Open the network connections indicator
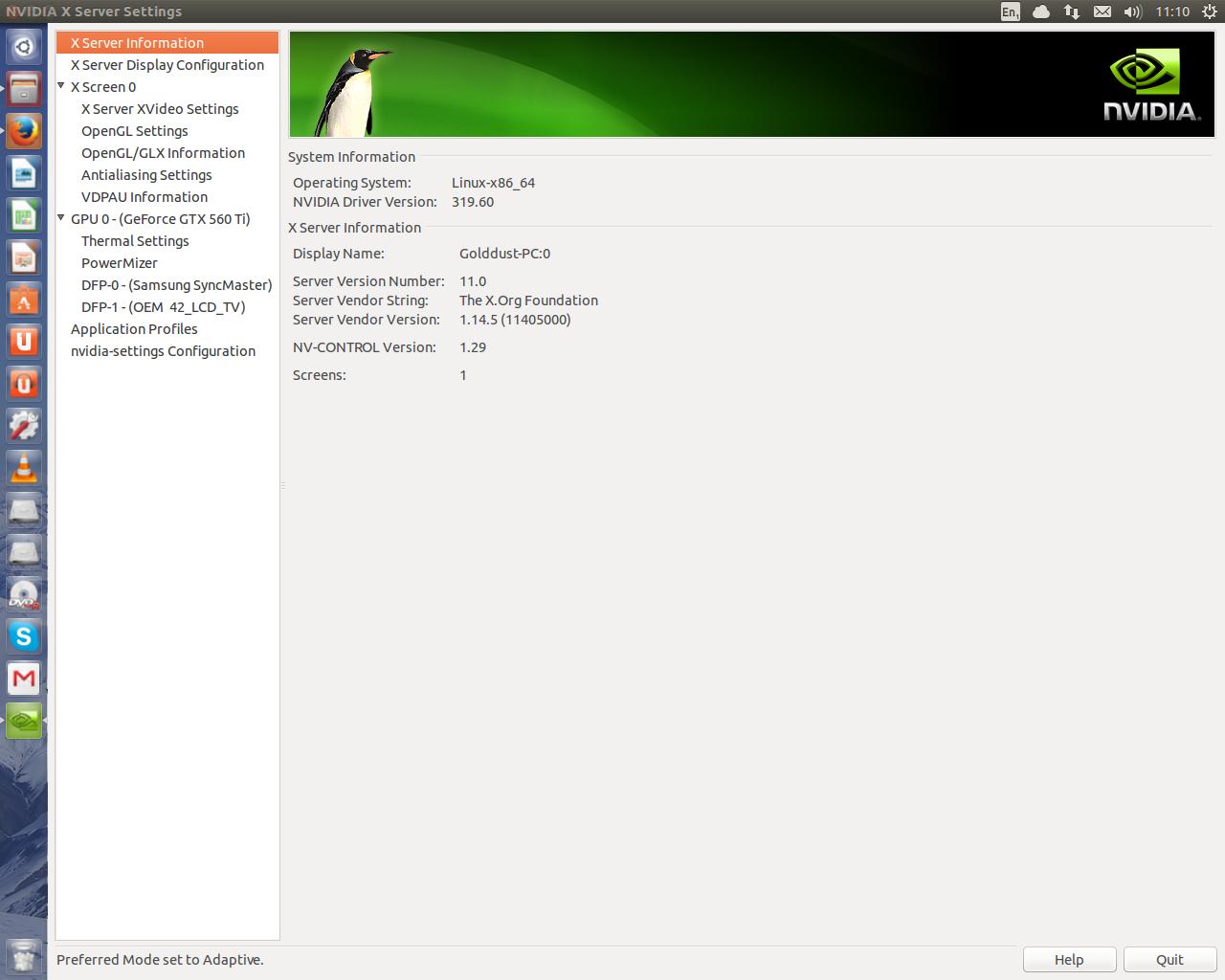The image size is (1225, 980). (1072, 11)
